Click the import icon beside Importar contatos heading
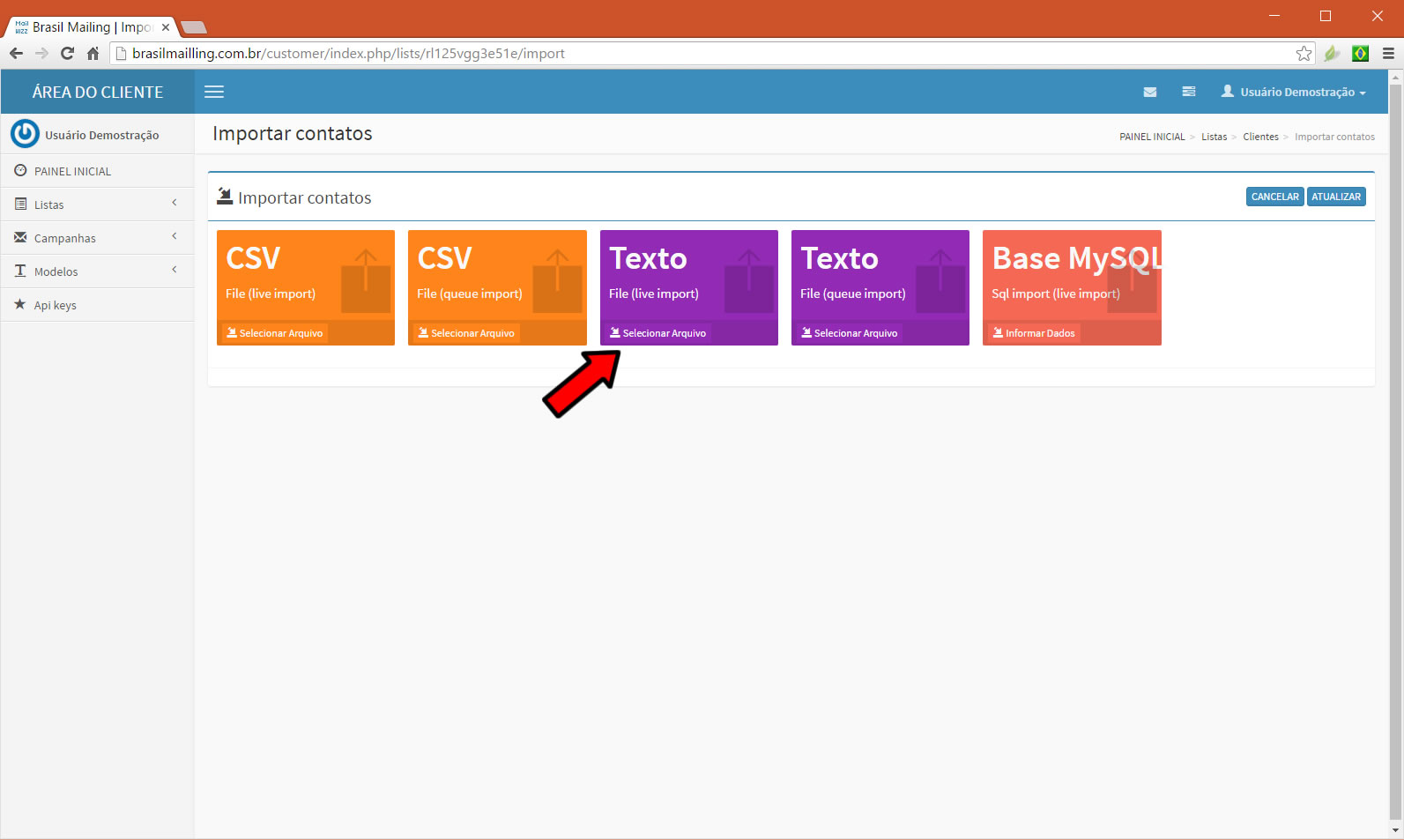Viewport: 1404px width, 840px height. [x=225, y=196]
